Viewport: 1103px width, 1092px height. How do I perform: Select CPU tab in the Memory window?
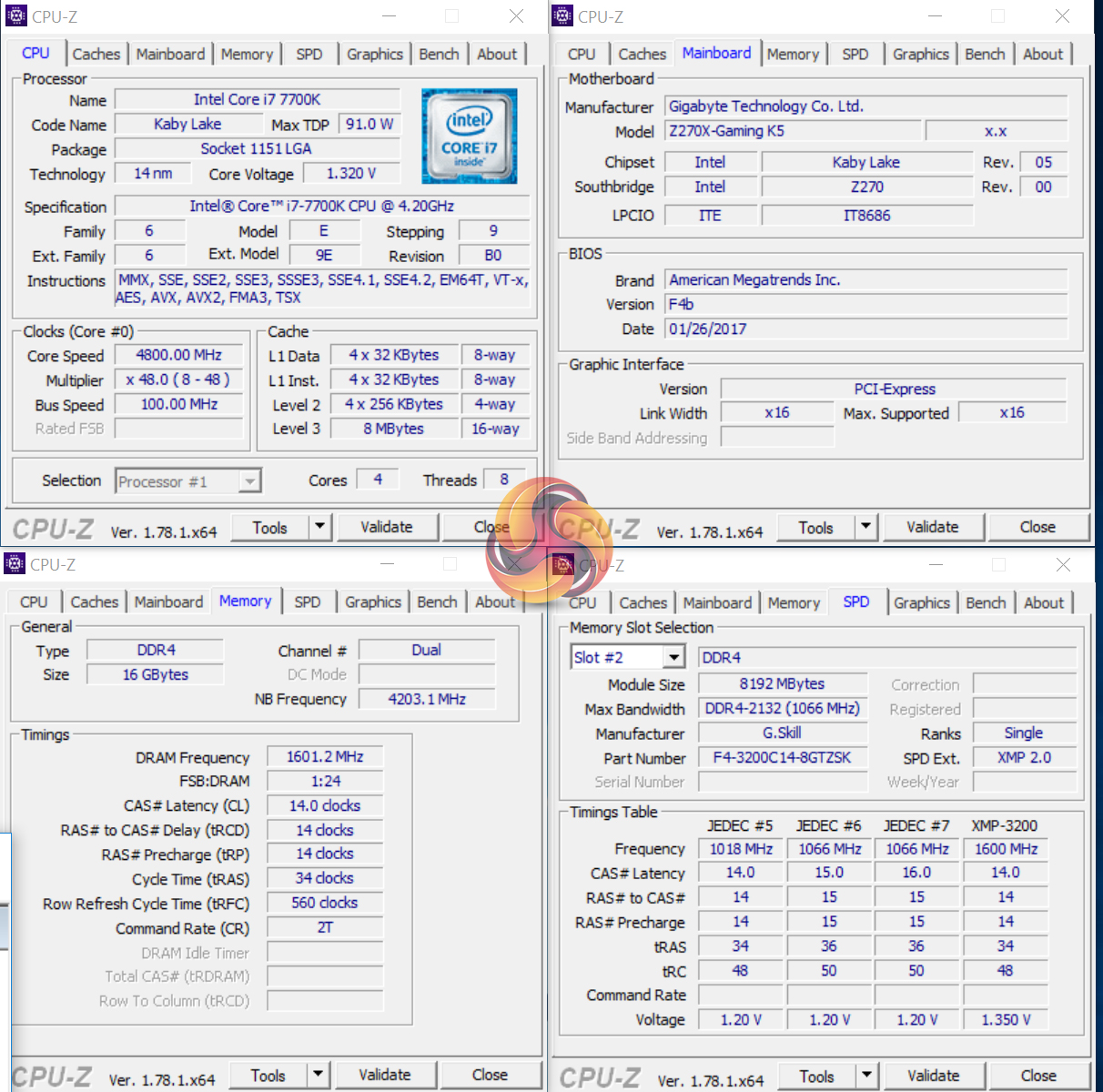pos(34,602)
